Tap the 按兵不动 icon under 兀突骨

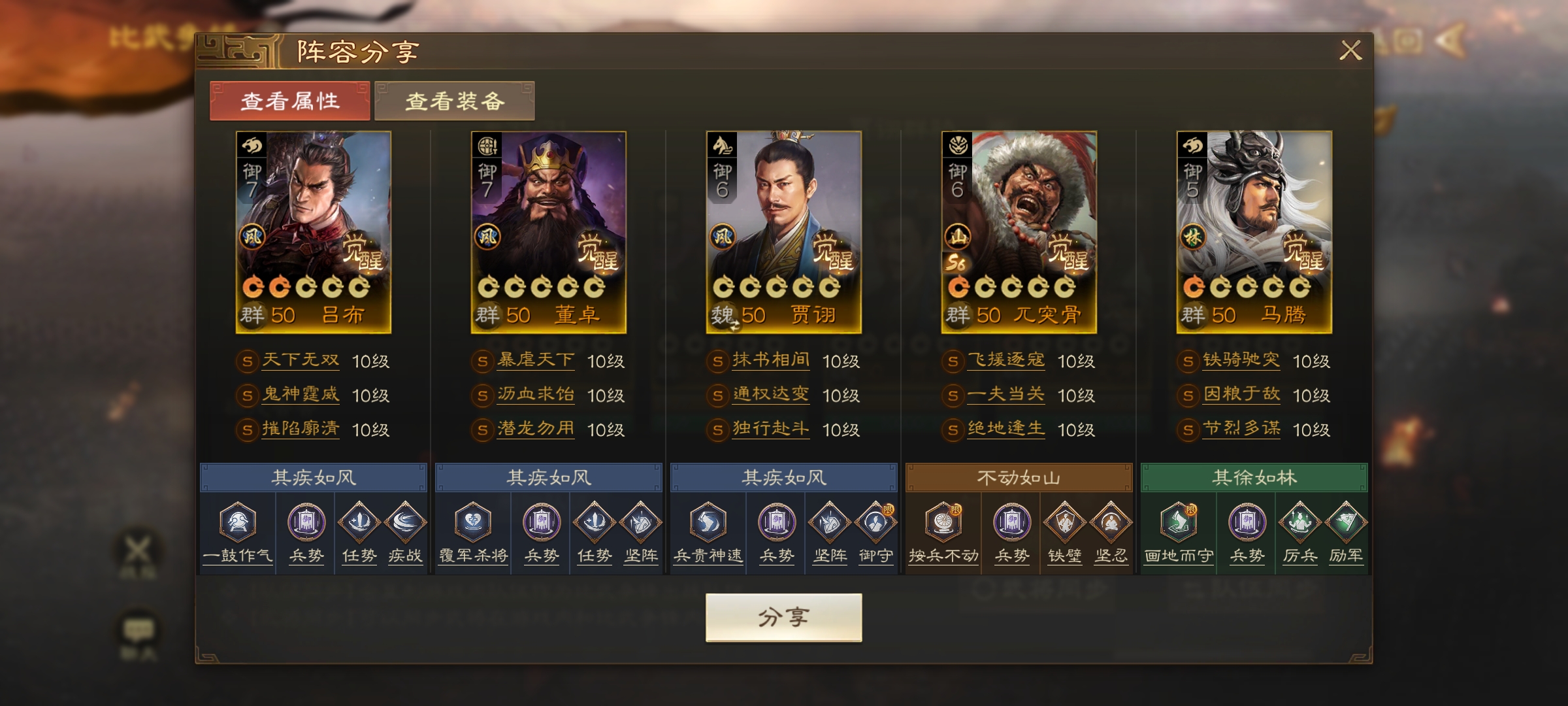943,522
